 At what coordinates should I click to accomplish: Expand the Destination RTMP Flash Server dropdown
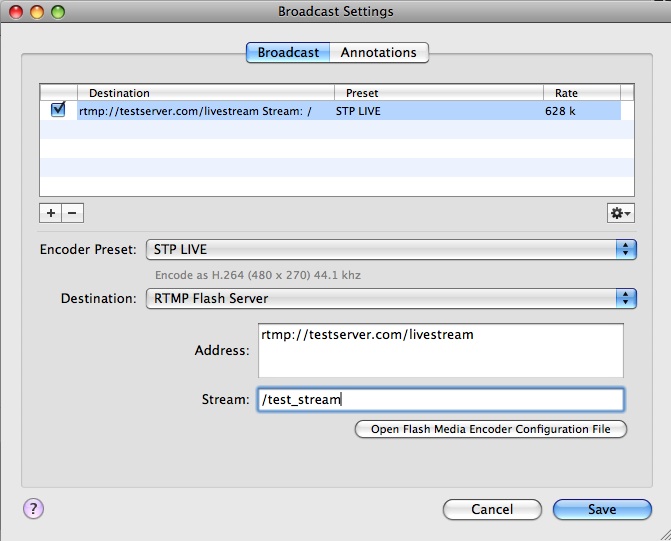(x=391, y=297)
